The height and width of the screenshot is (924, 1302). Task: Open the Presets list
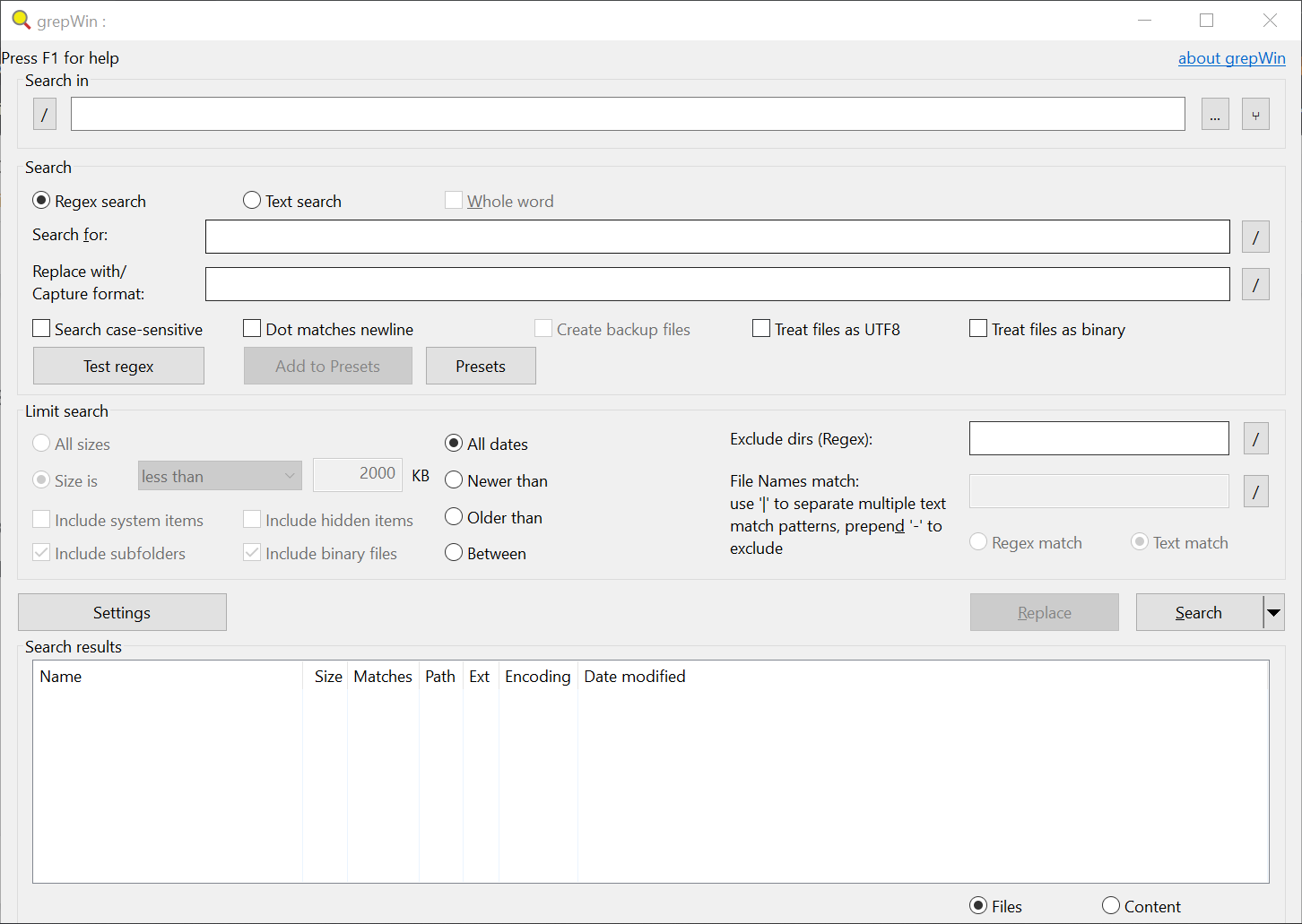[481, 366]
